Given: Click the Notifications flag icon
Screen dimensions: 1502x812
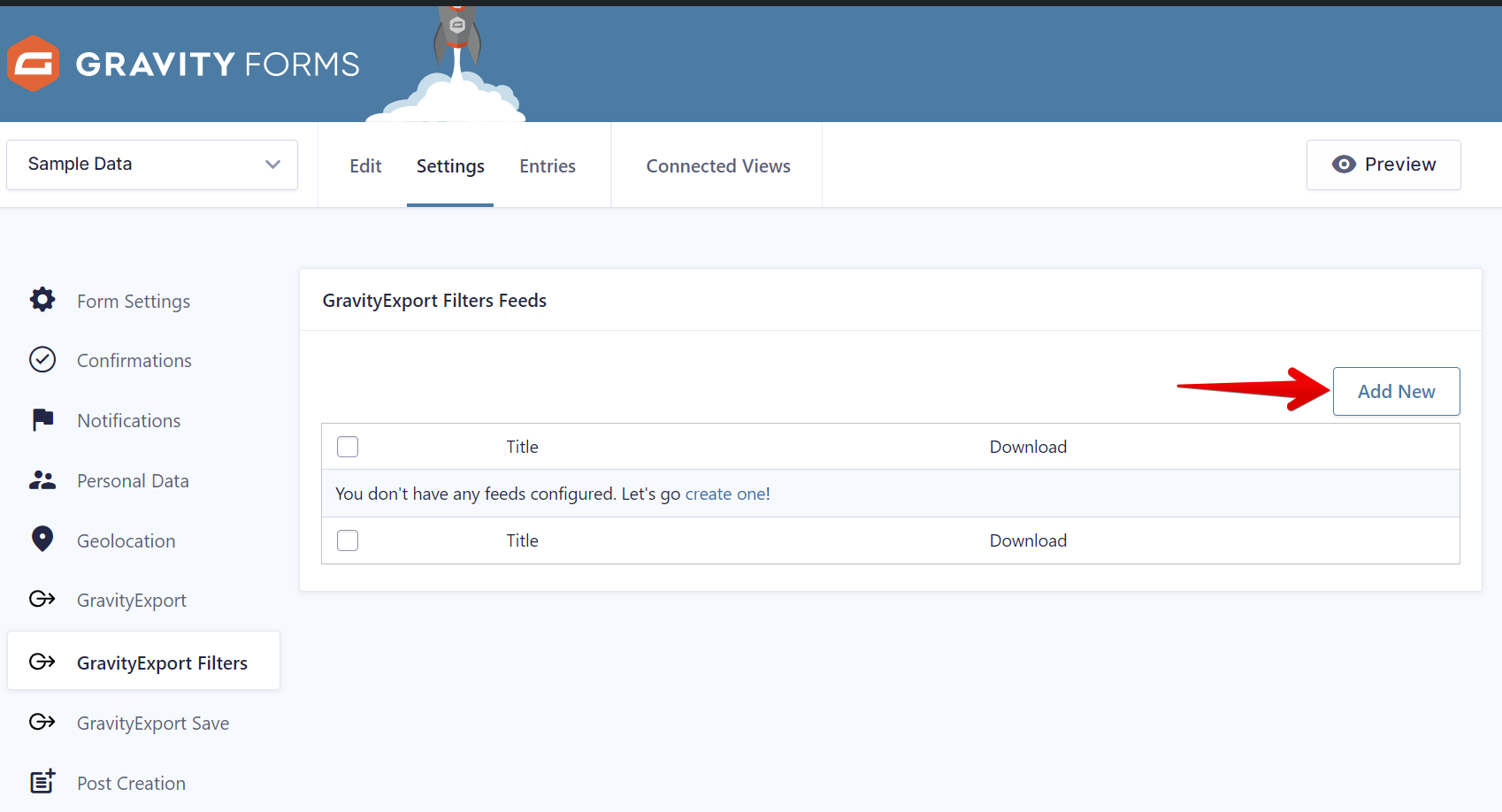Looking at the screenshot, I should click(42, 420).
